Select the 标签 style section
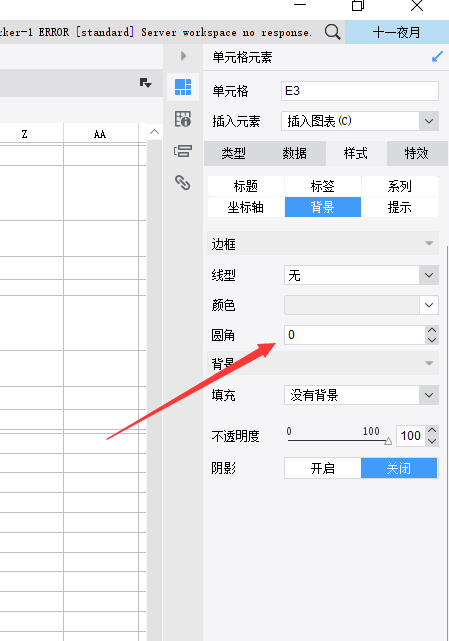 pos(323,186)
